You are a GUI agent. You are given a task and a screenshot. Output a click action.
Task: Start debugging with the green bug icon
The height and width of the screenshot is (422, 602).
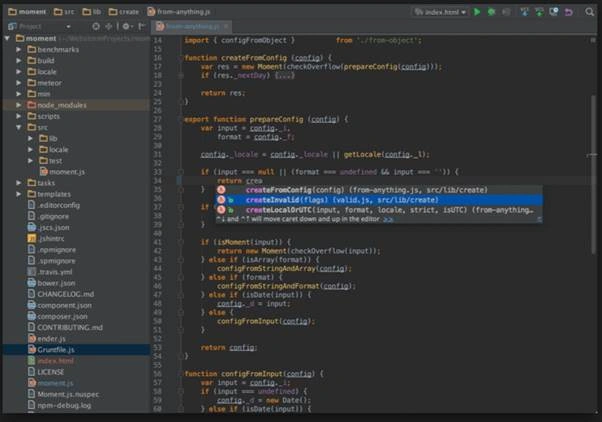click(491, 12)
